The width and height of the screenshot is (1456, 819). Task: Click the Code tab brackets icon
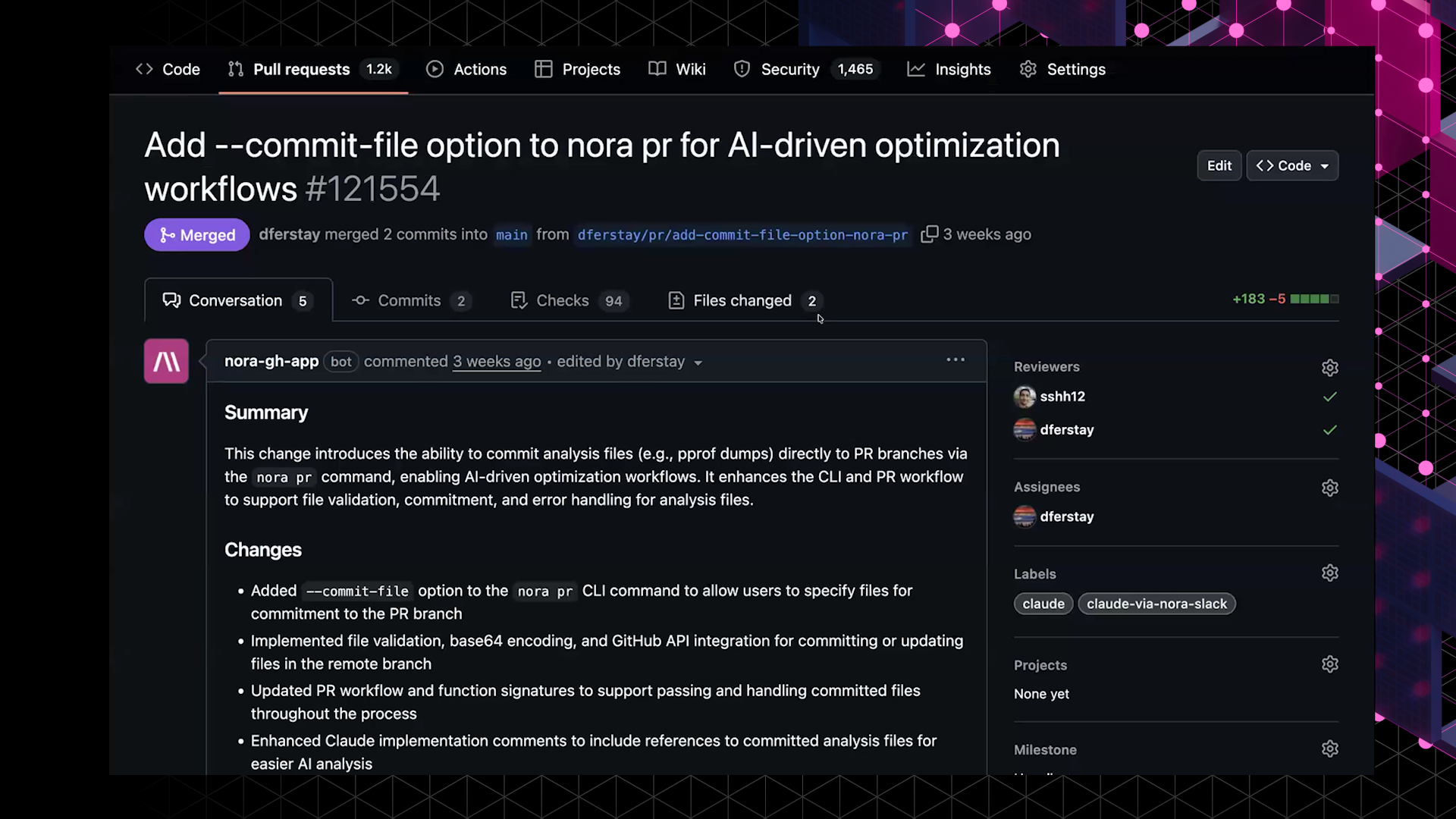tap(144, 69)
